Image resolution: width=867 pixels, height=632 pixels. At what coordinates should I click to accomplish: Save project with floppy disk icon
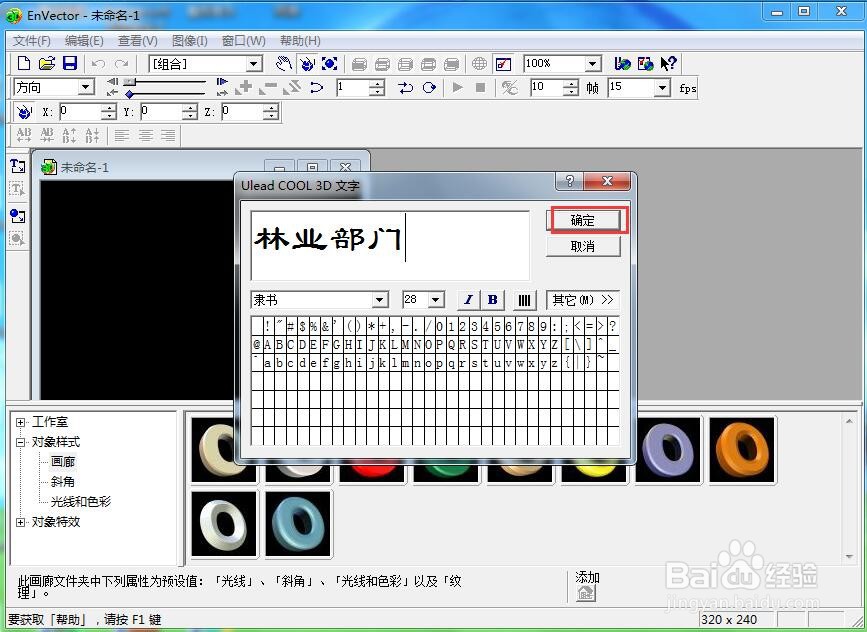point(70,64)
